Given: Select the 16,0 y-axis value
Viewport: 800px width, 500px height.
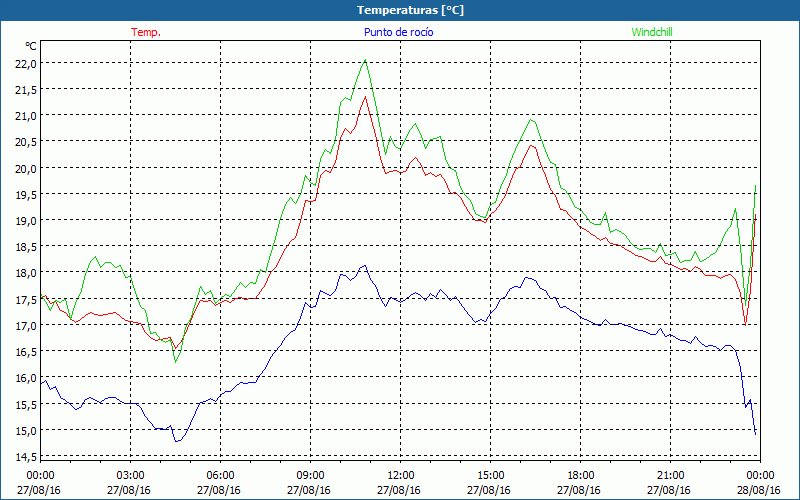Looking at the screenshot, I should 26,378.
